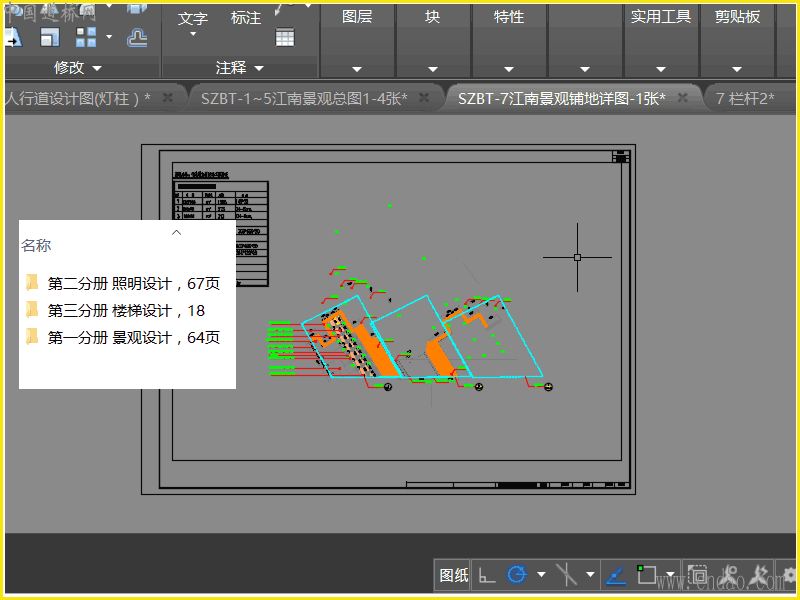Select the Stretch tool icon in Modify panel

click(x=13, y=37)
